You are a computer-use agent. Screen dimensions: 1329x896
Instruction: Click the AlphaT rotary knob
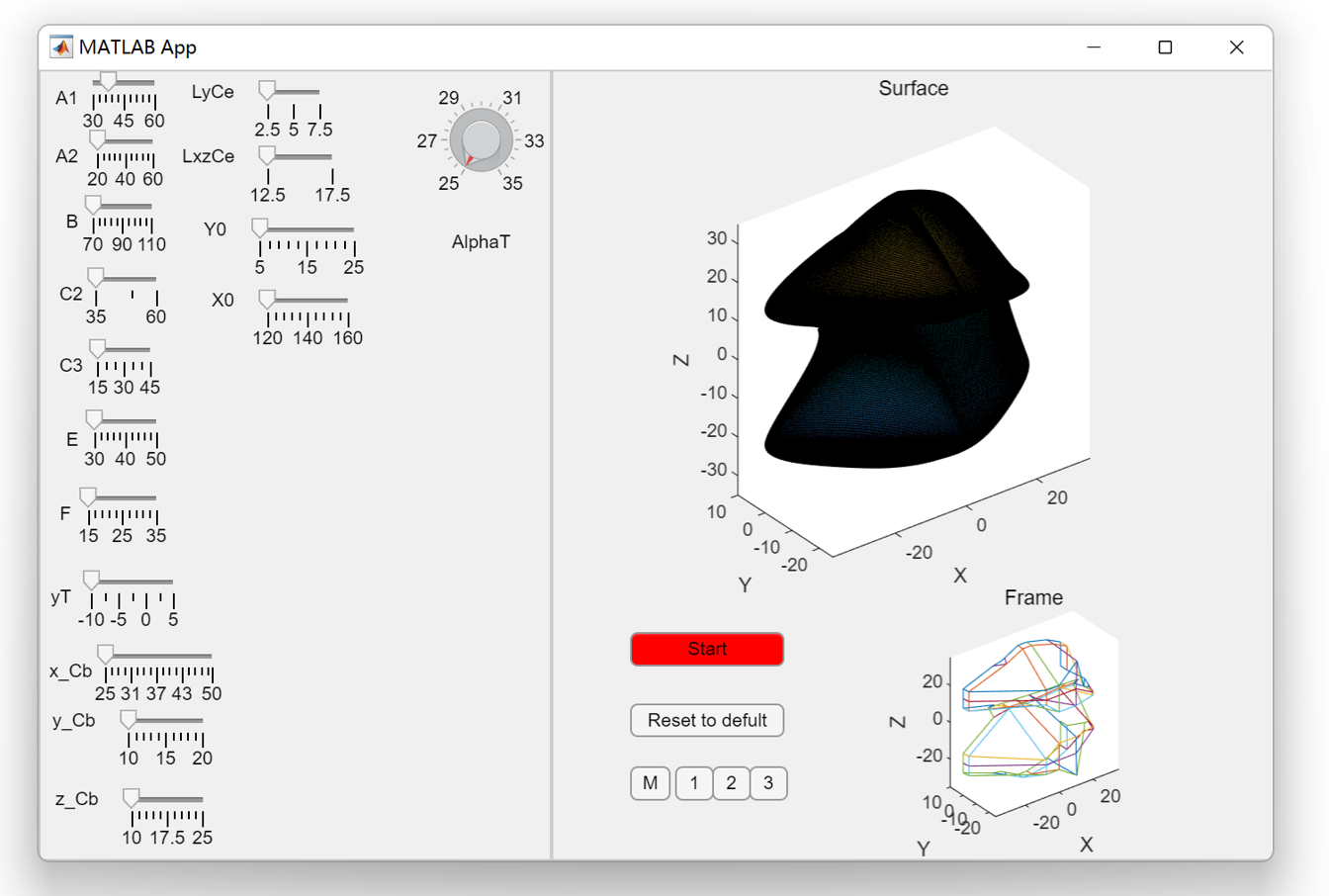point(481,140)
